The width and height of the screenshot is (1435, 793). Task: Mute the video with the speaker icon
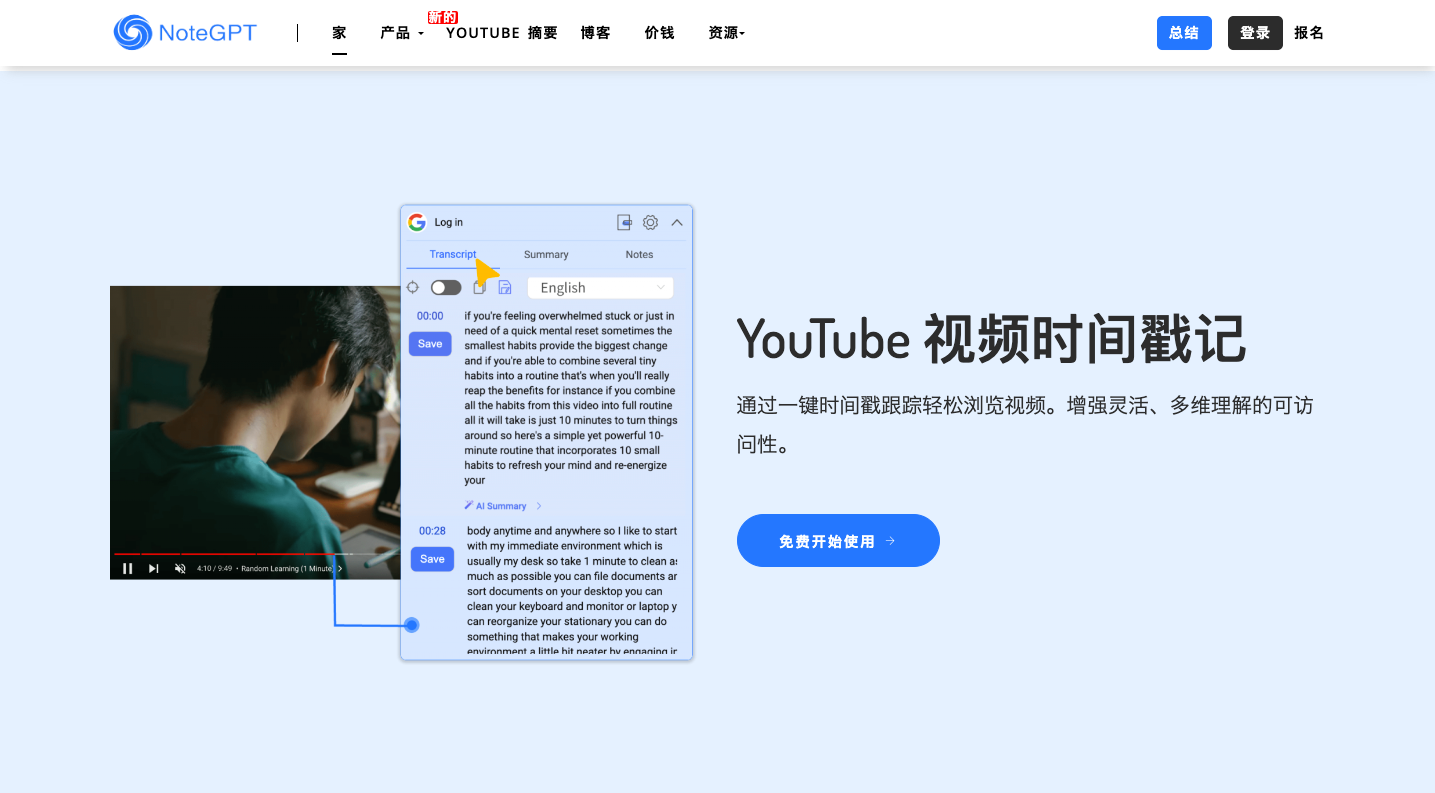(180, 568)
